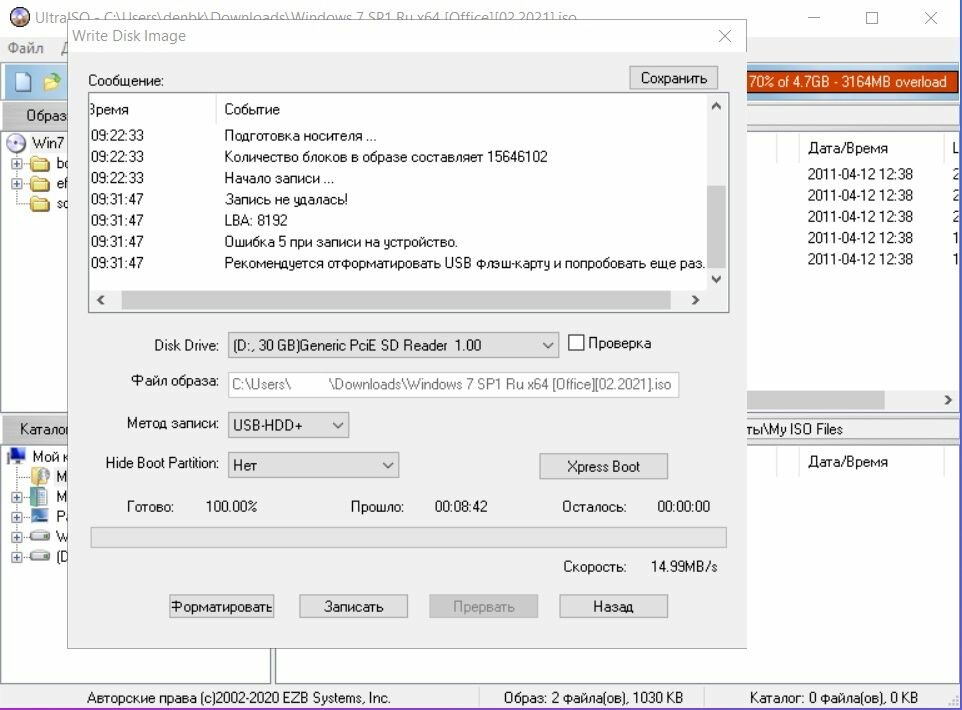This screenshot has width=962, height=710.
Task: Expand the first folder under Win7 tree
Action: click(x=17, y=163)
